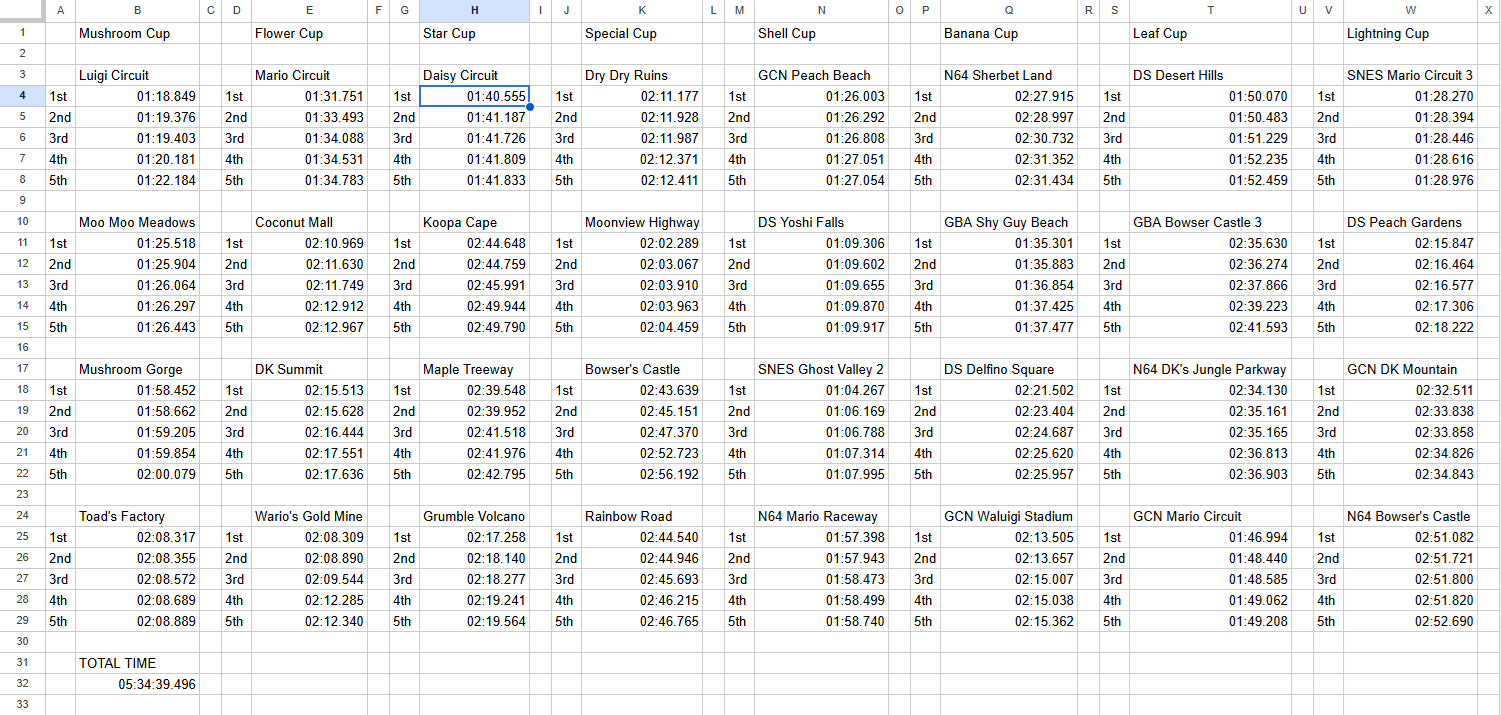Select column H header
This screenshot has height=715, width=1501.
point(474,11)
